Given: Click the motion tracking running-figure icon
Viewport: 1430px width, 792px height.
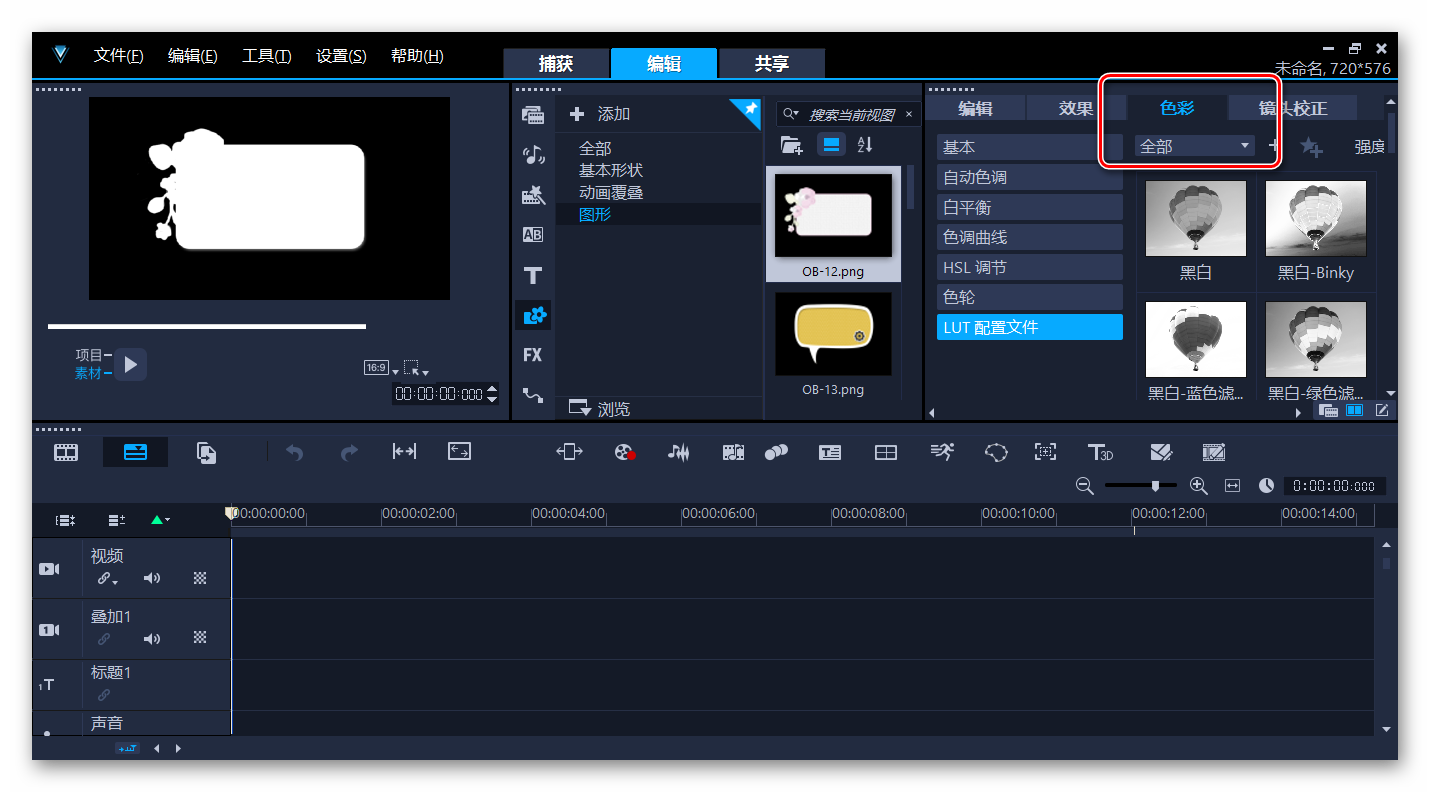Looking at the screenshot, I should tap(941, 453).
